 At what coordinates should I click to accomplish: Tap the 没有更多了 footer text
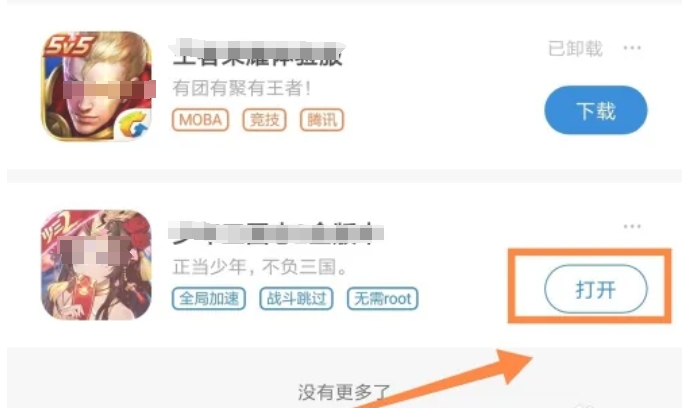point(344,392)
